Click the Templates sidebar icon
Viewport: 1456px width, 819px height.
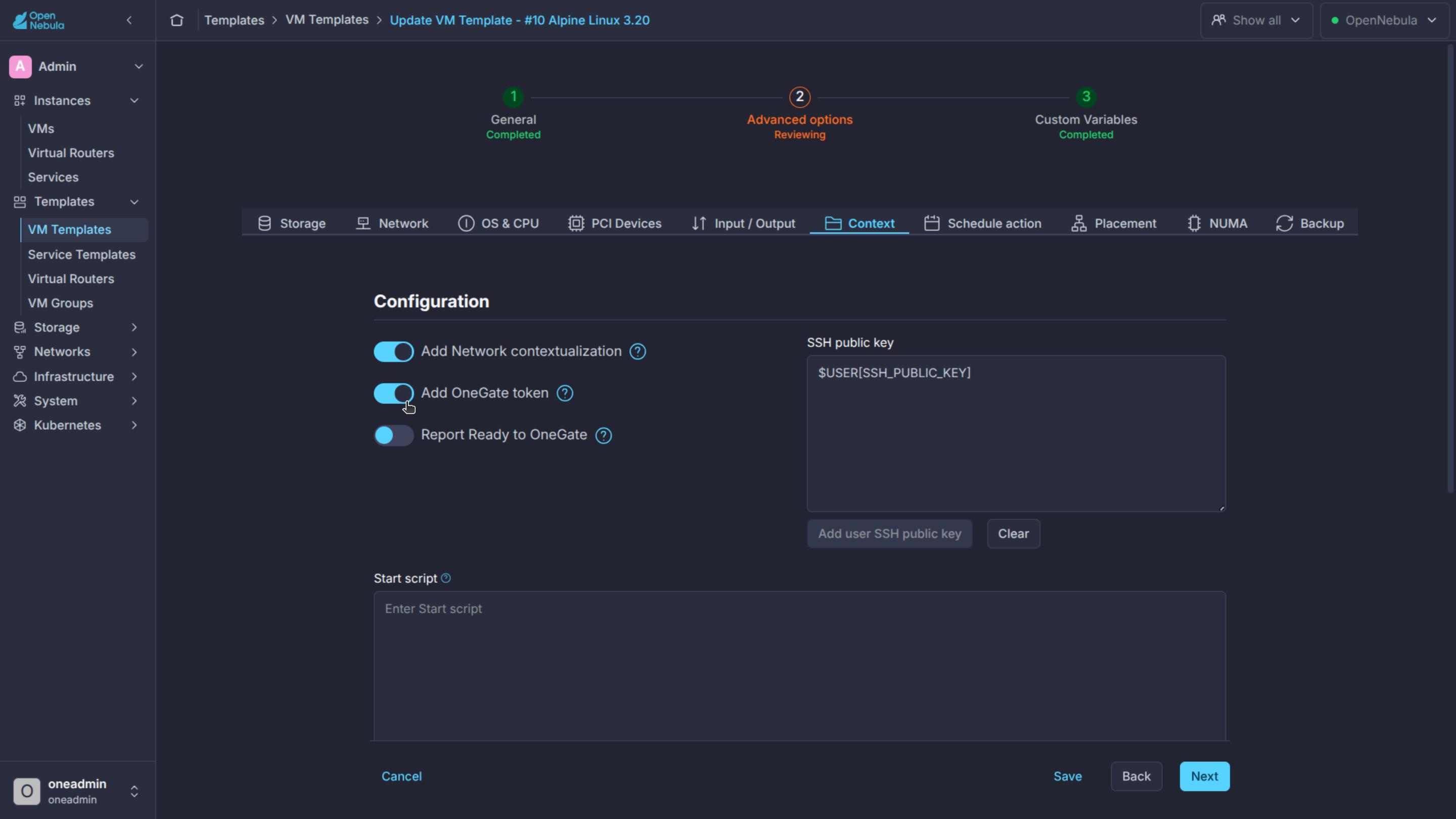[x=20, y=202]
